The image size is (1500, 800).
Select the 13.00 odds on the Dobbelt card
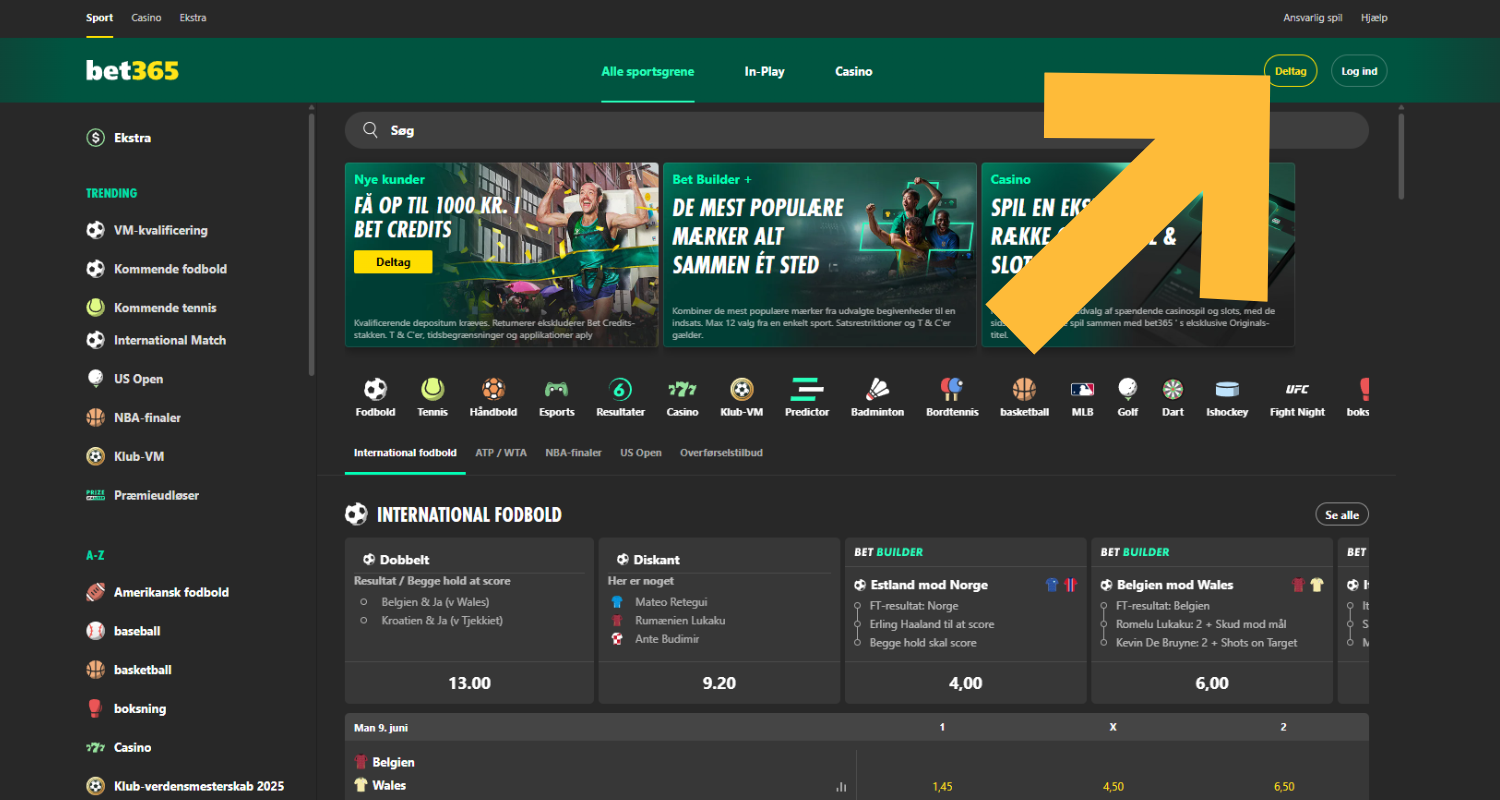click(469, 683)
